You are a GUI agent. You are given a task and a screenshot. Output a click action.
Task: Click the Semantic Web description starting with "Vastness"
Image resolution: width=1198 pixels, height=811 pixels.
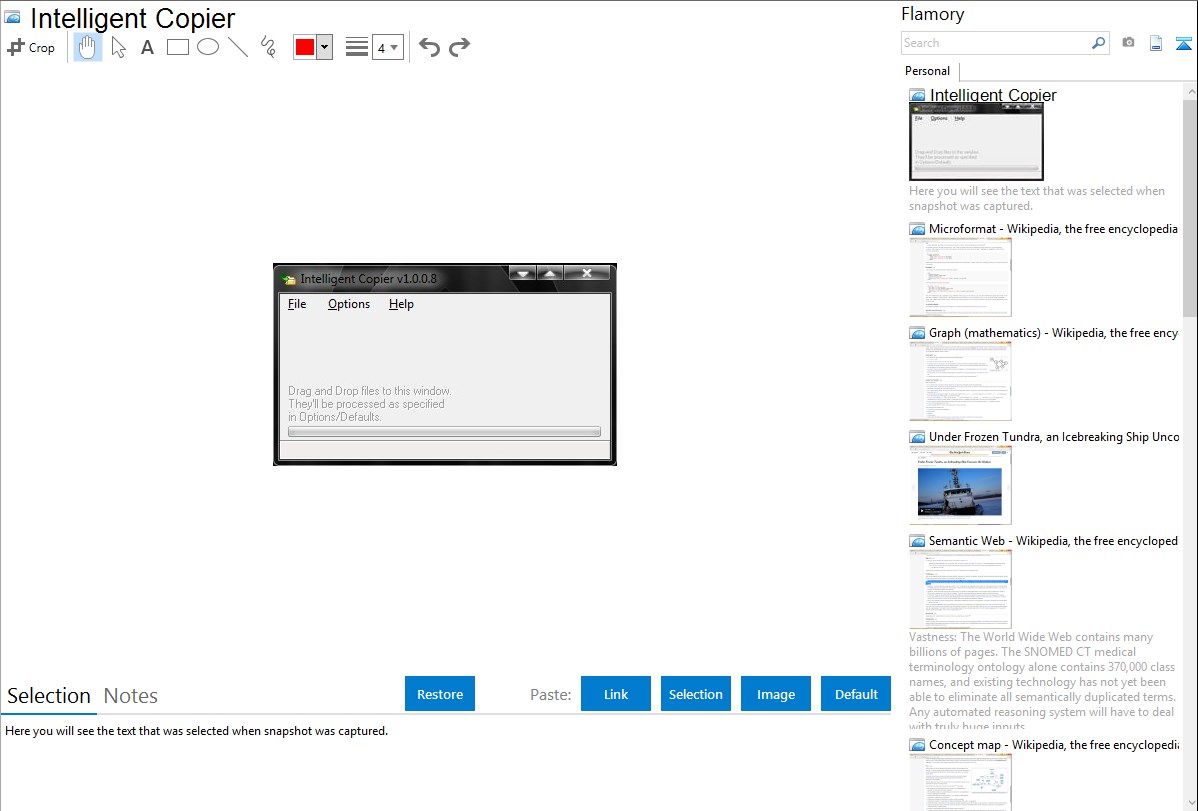pyautogui.click(x=1043, y=682)
